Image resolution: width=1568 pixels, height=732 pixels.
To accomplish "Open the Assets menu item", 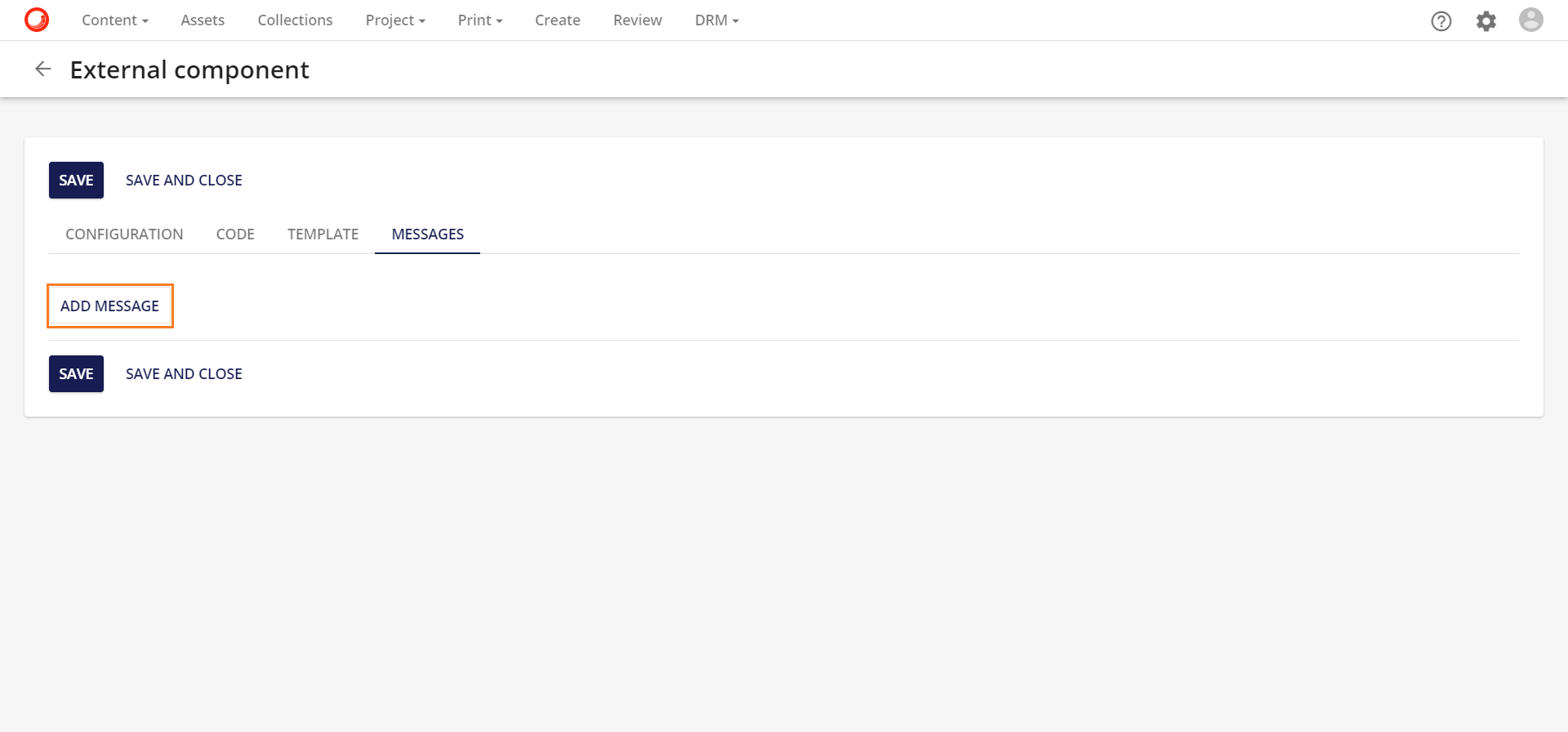I will tap(203, 20).
